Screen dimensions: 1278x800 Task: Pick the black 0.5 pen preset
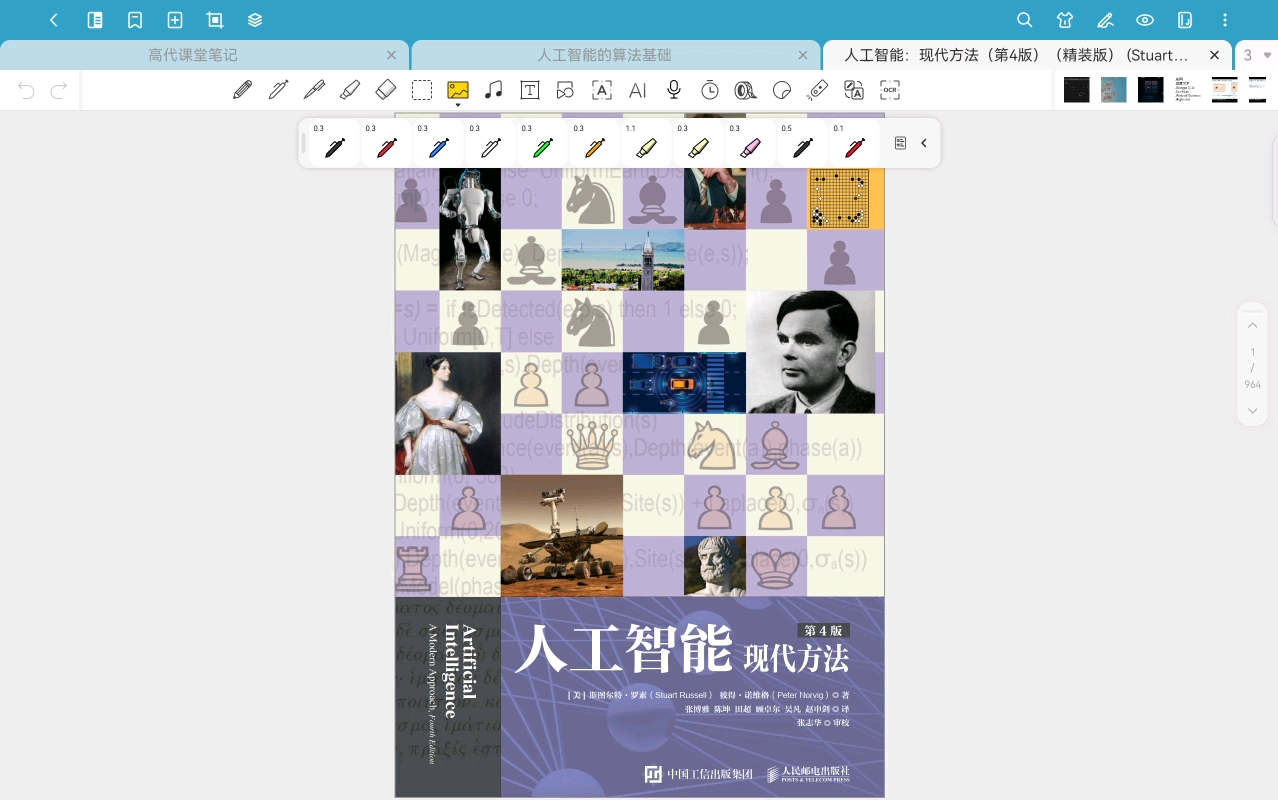pyautogui.click(x=802, y=143)
